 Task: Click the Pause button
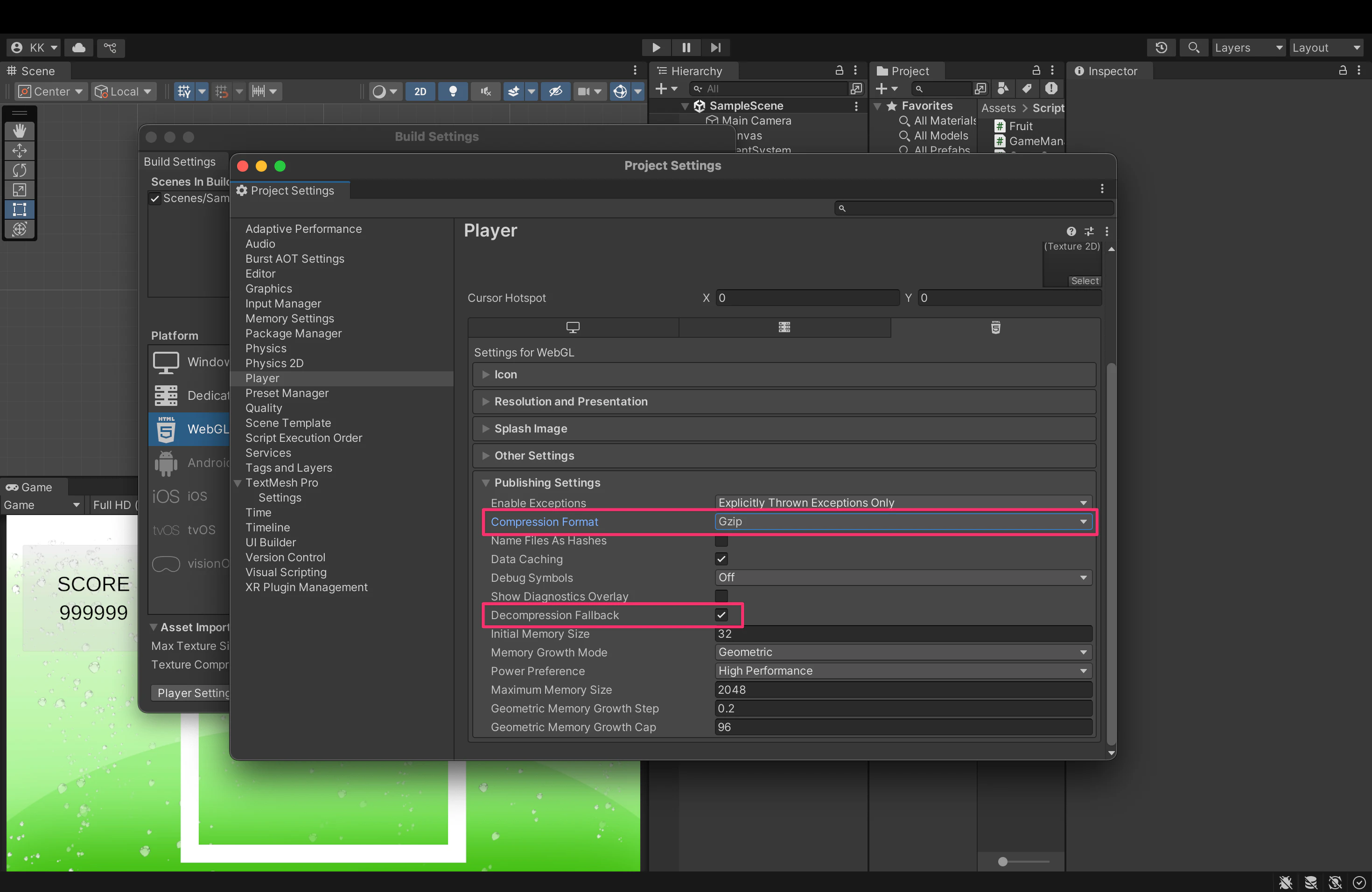click(x=686, y=48)
